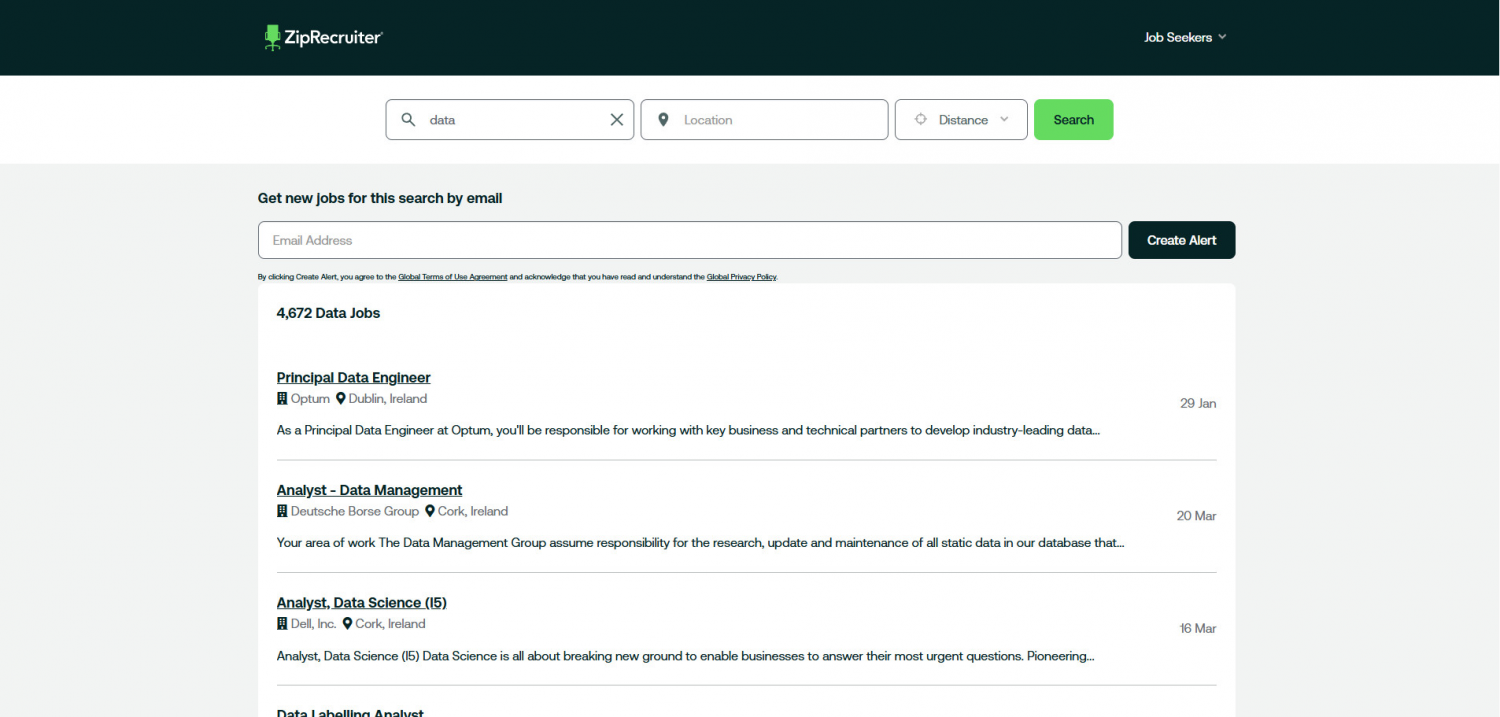Open the Distance dropdown
The height and width of the screenshot is (717, 1500).
pos(961,120)
